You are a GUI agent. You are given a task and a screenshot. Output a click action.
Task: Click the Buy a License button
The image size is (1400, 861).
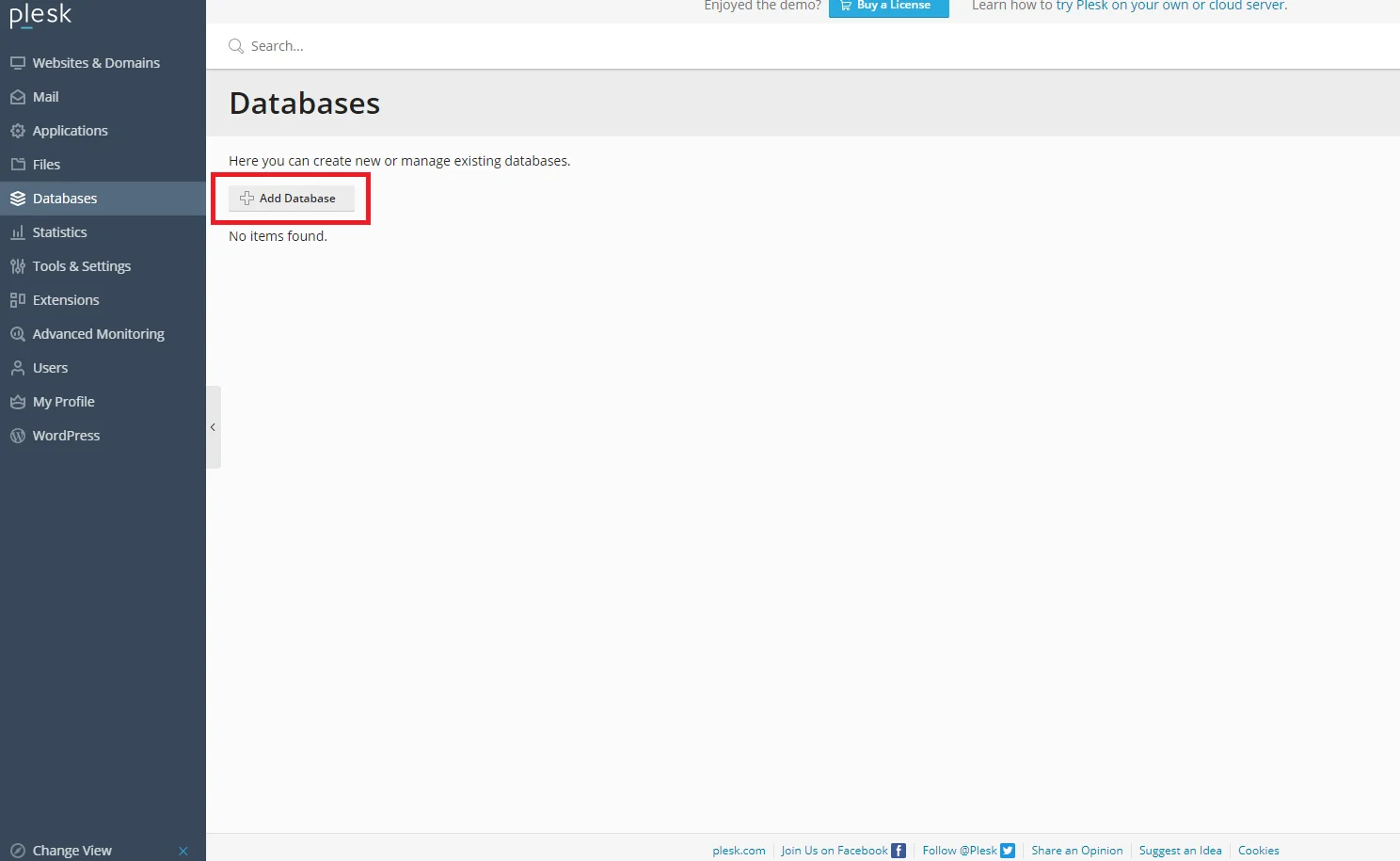pyautogui.click(x=888, y=7)
